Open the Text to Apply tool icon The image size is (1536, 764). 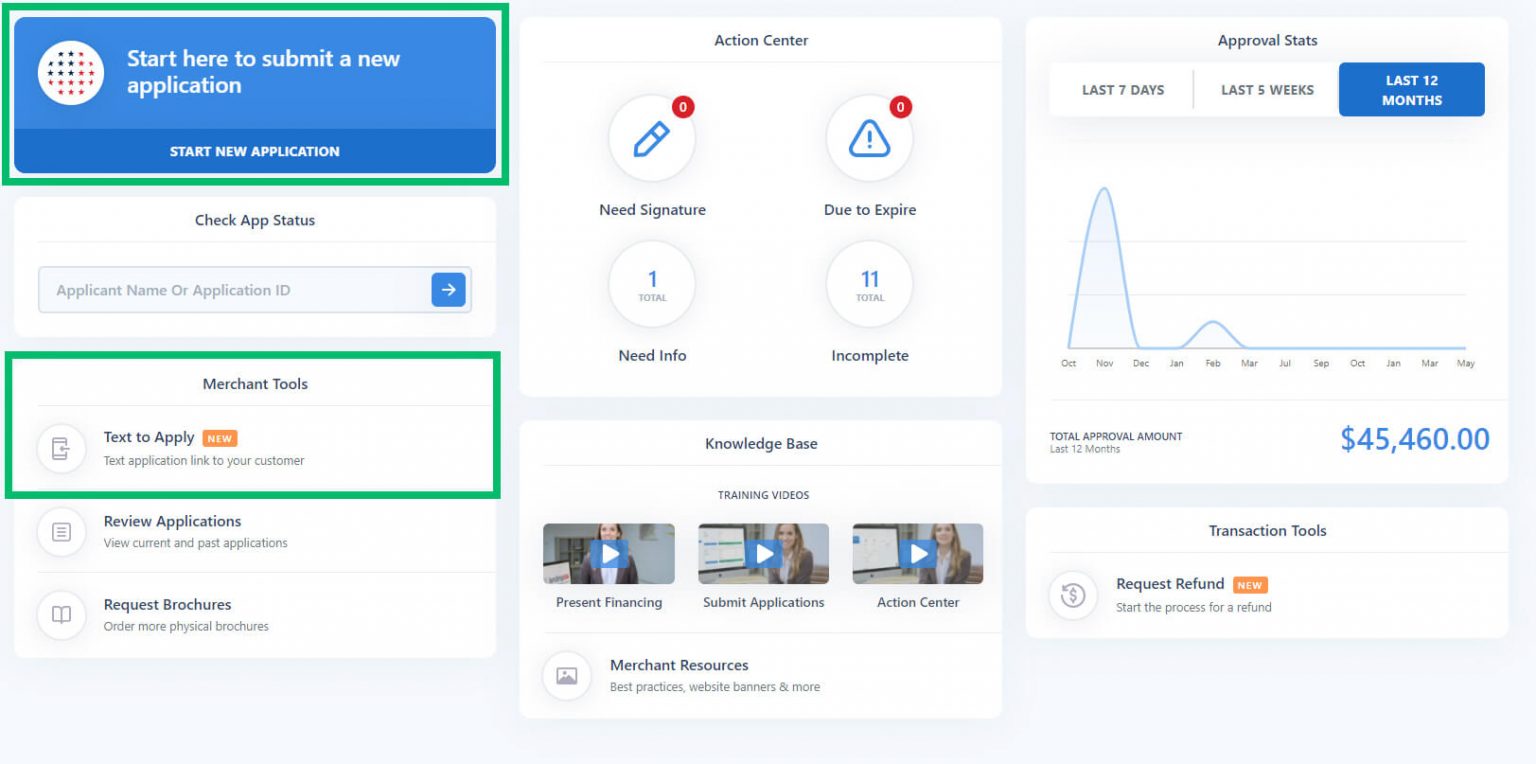(61, 447)
